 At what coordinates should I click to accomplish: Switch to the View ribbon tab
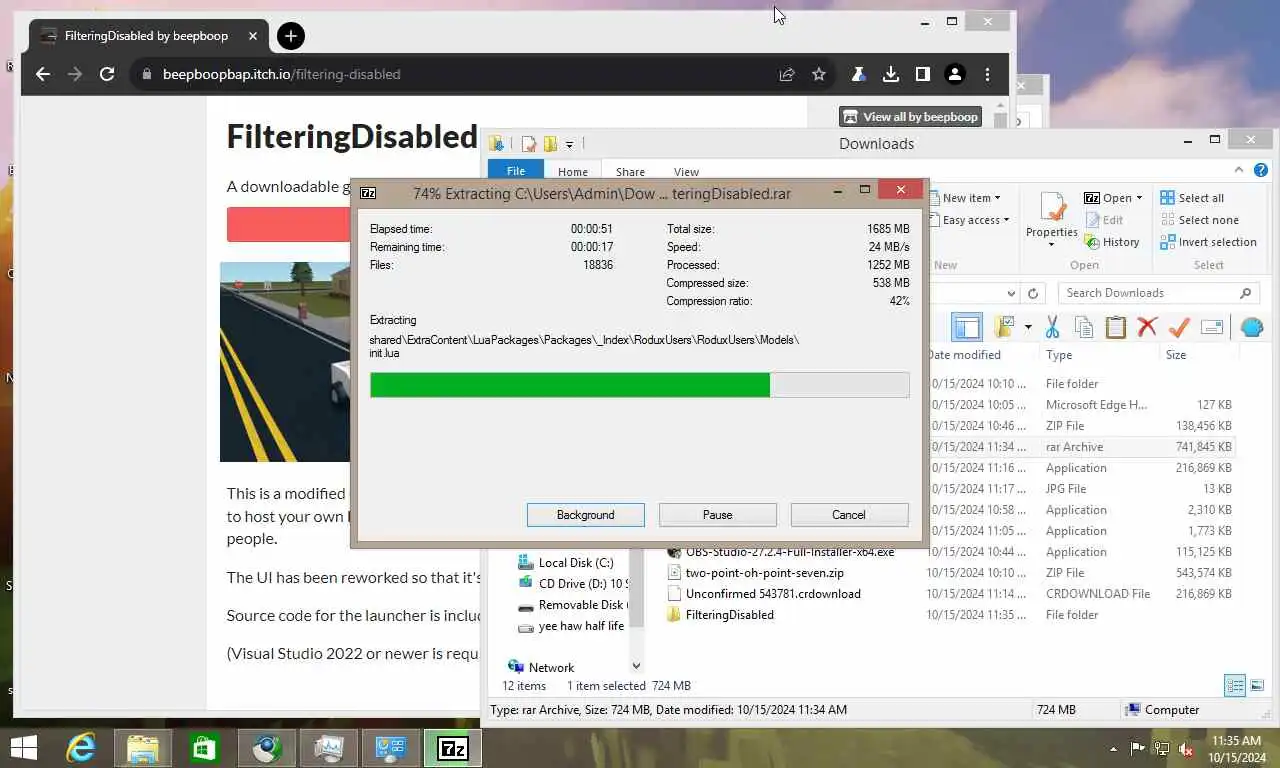click(686, 171)
